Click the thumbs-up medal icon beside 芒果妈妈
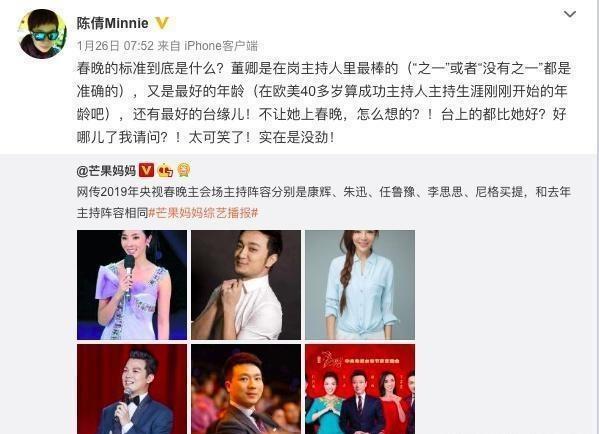Viewport: 599px width, 434px height. coord(165,170)
